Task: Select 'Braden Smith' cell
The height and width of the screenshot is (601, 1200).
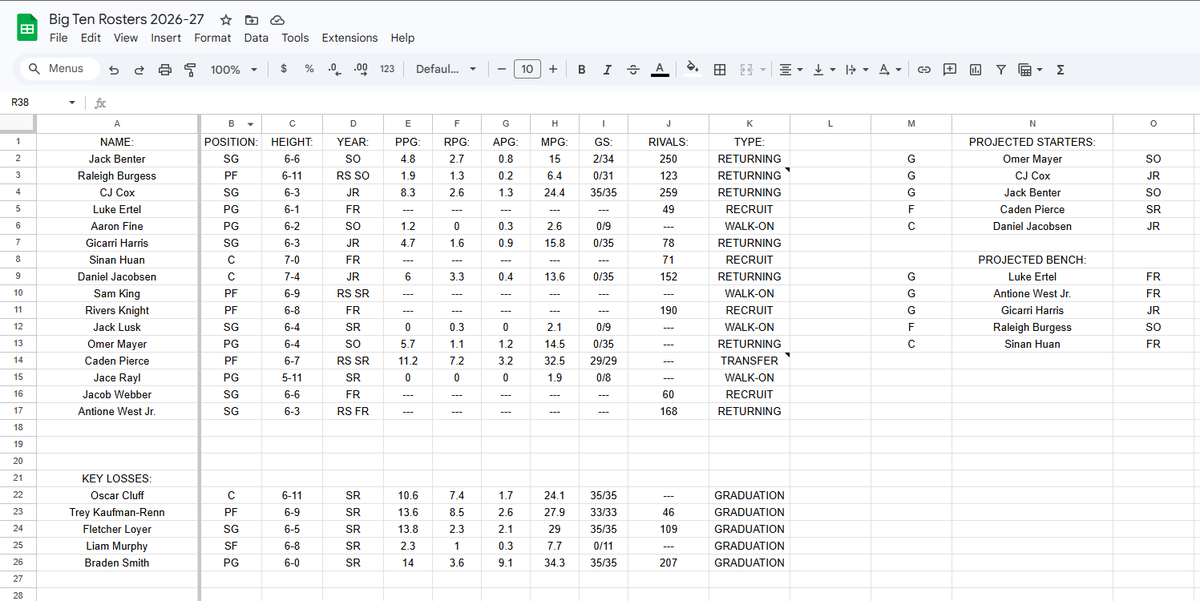Action: point(117,563)
